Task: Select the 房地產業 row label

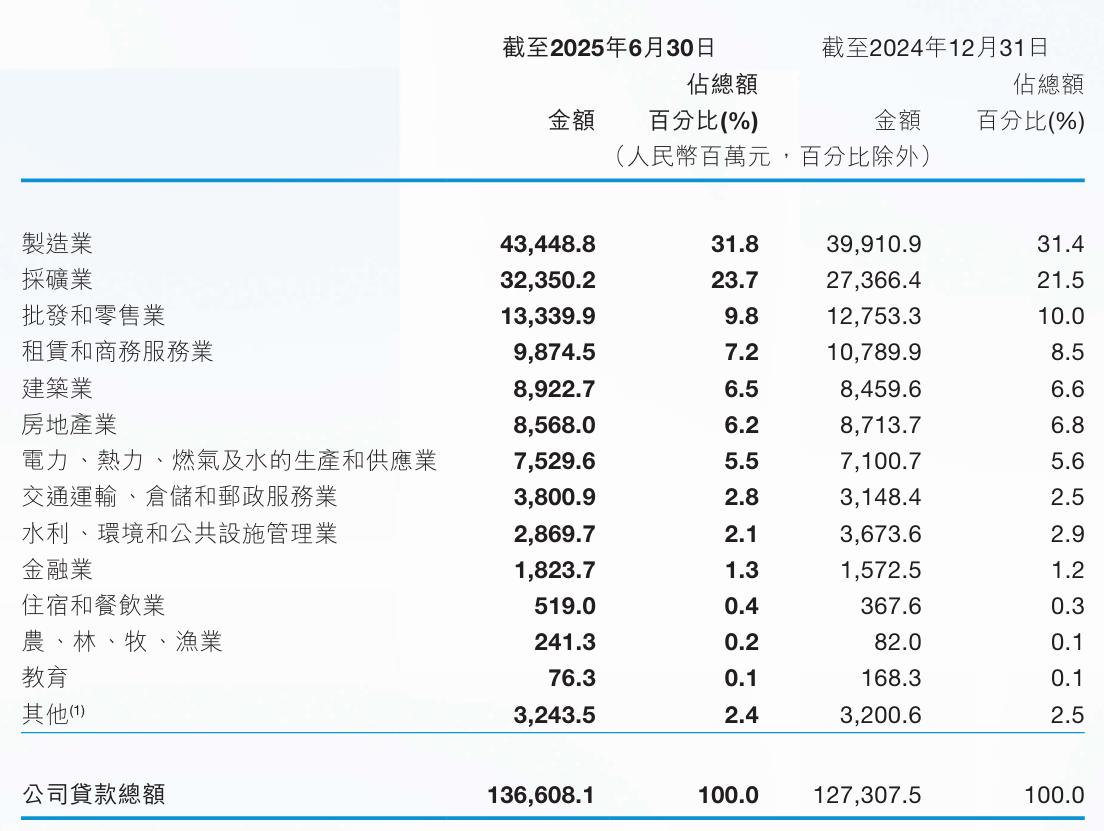Action: coord(69,425)
